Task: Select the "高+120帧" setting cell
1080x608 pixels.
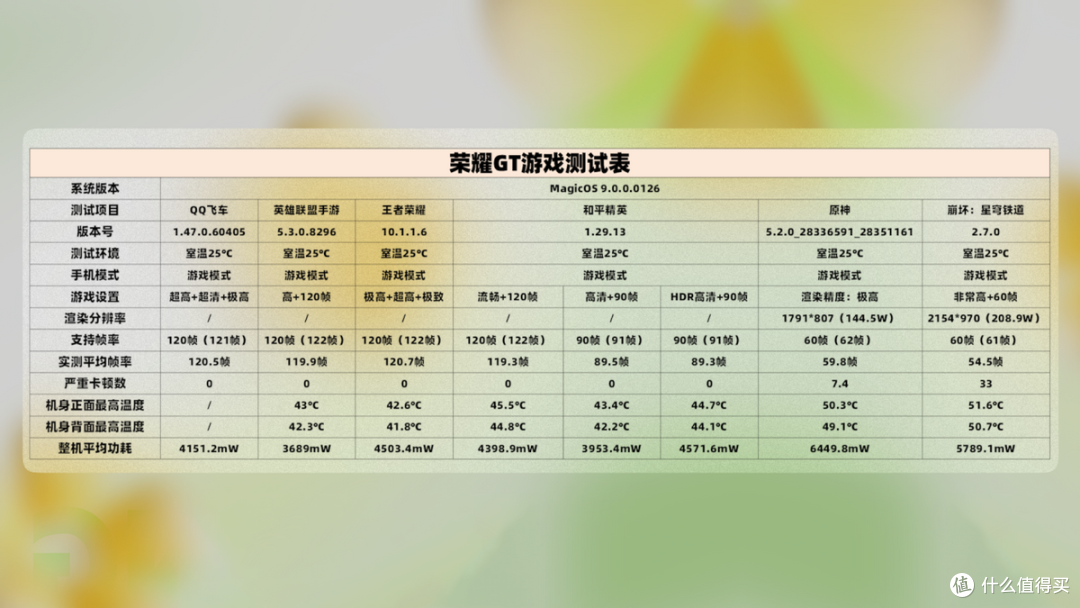Action: [307, 297]
